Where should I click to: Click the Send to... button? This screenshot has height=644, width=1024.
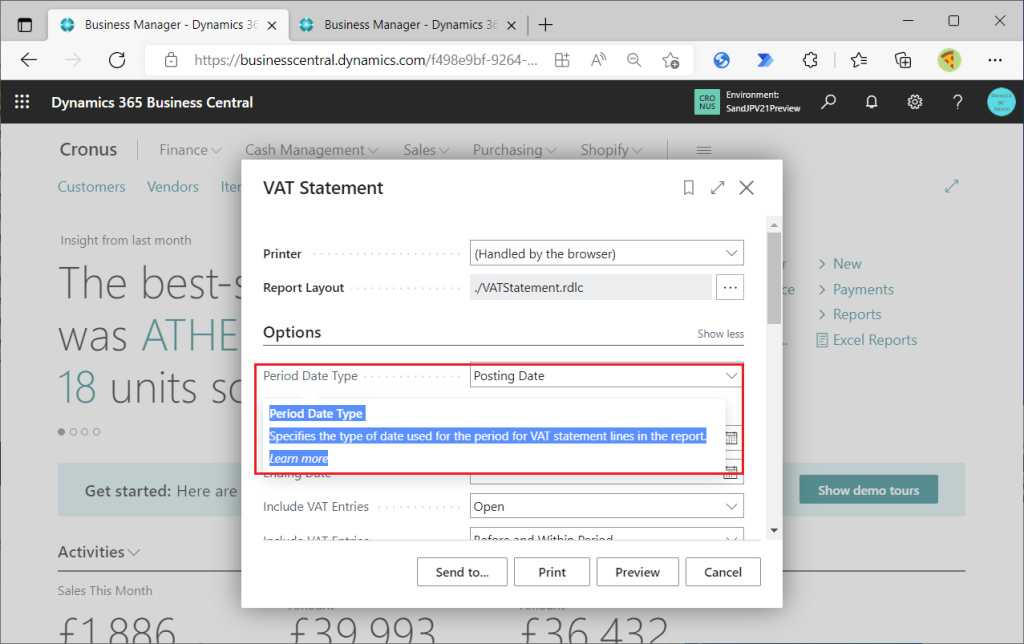[x=462, y=572]
